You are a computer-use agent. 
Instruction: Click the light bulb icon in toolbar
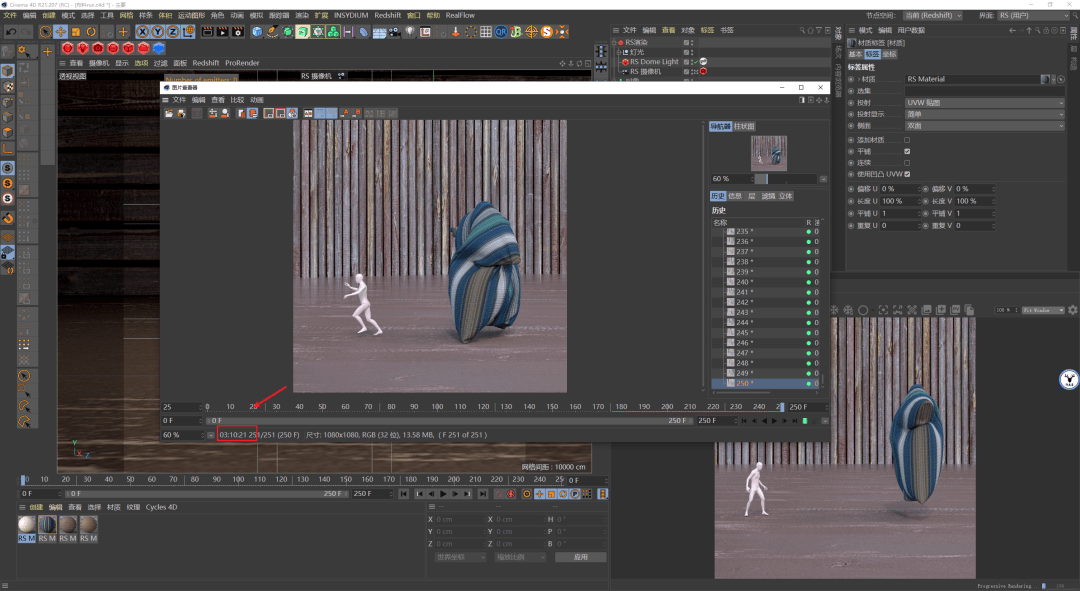(409, 32)
